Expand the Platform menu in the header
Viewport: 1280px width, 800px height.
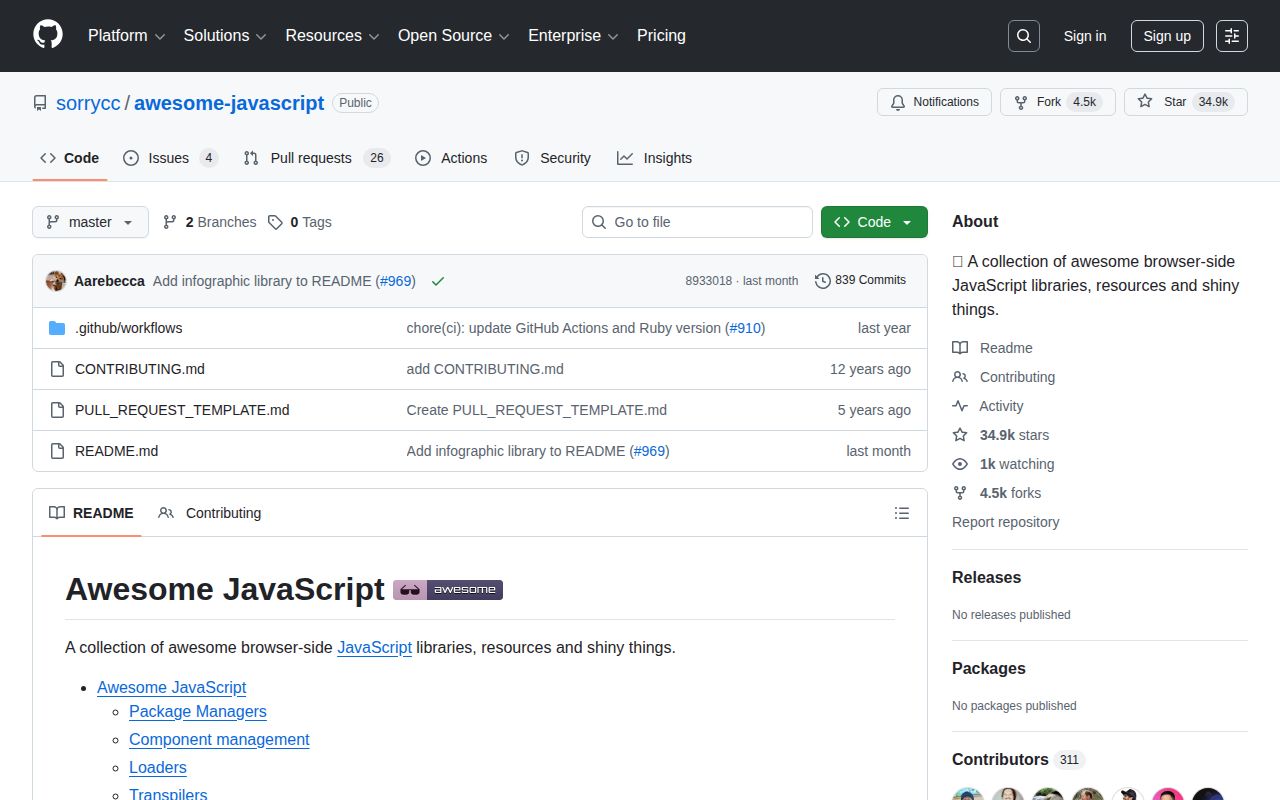(125, 36)
